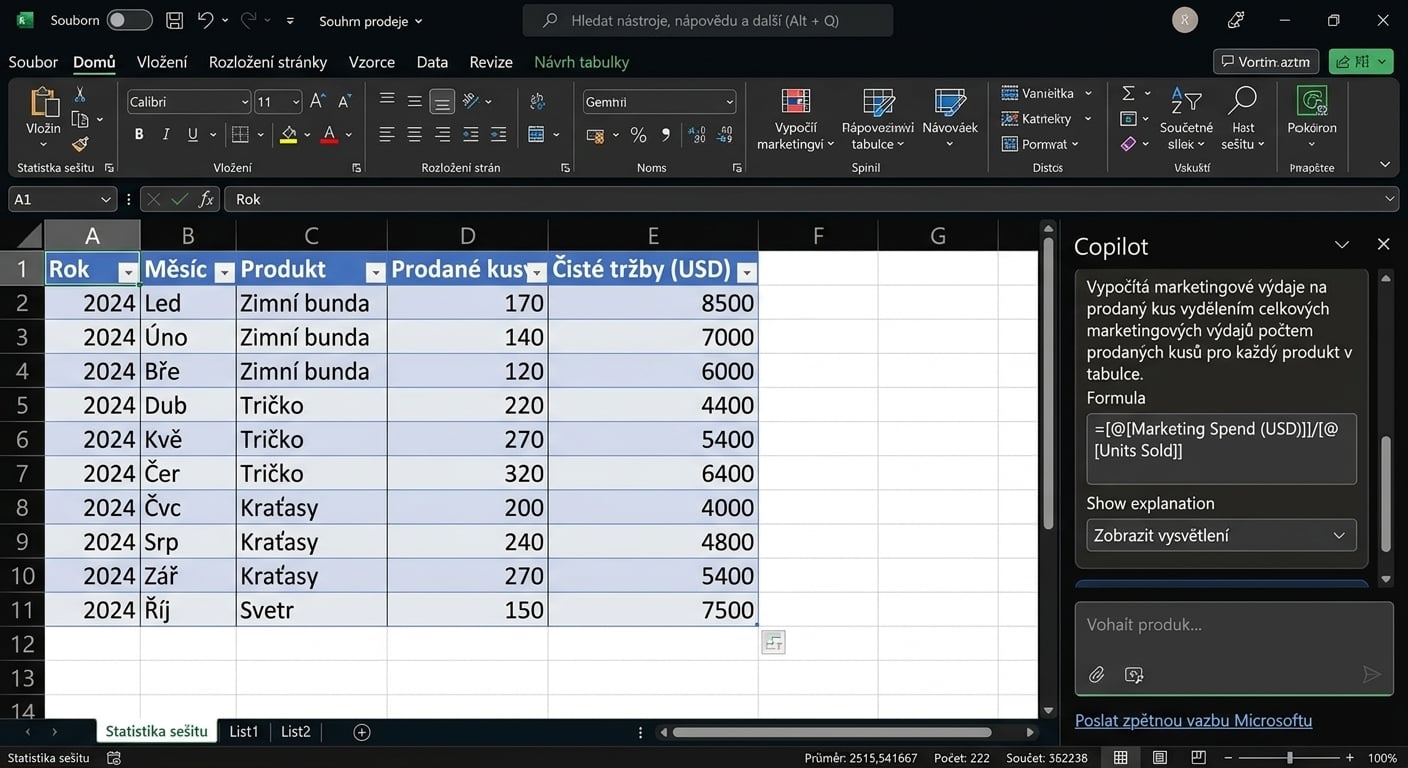Open the Rok column filter dropdown
This screenshot has width=1408, height=768.
click(x=127, y=271)
